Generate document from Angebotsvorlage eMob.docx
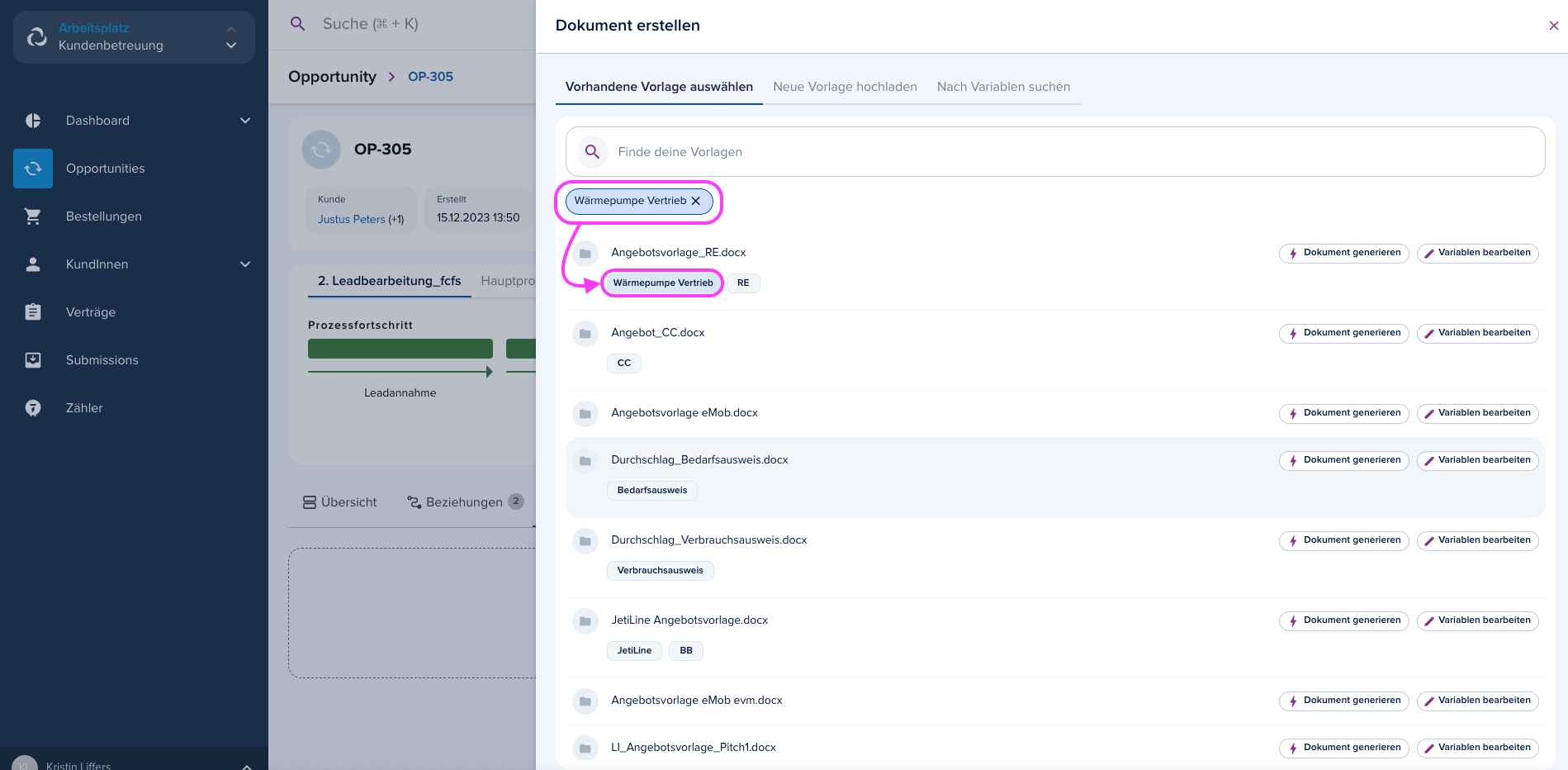Image resolution: width=1568 pixels, height=770 pixels. click(x=1344, y=413)
